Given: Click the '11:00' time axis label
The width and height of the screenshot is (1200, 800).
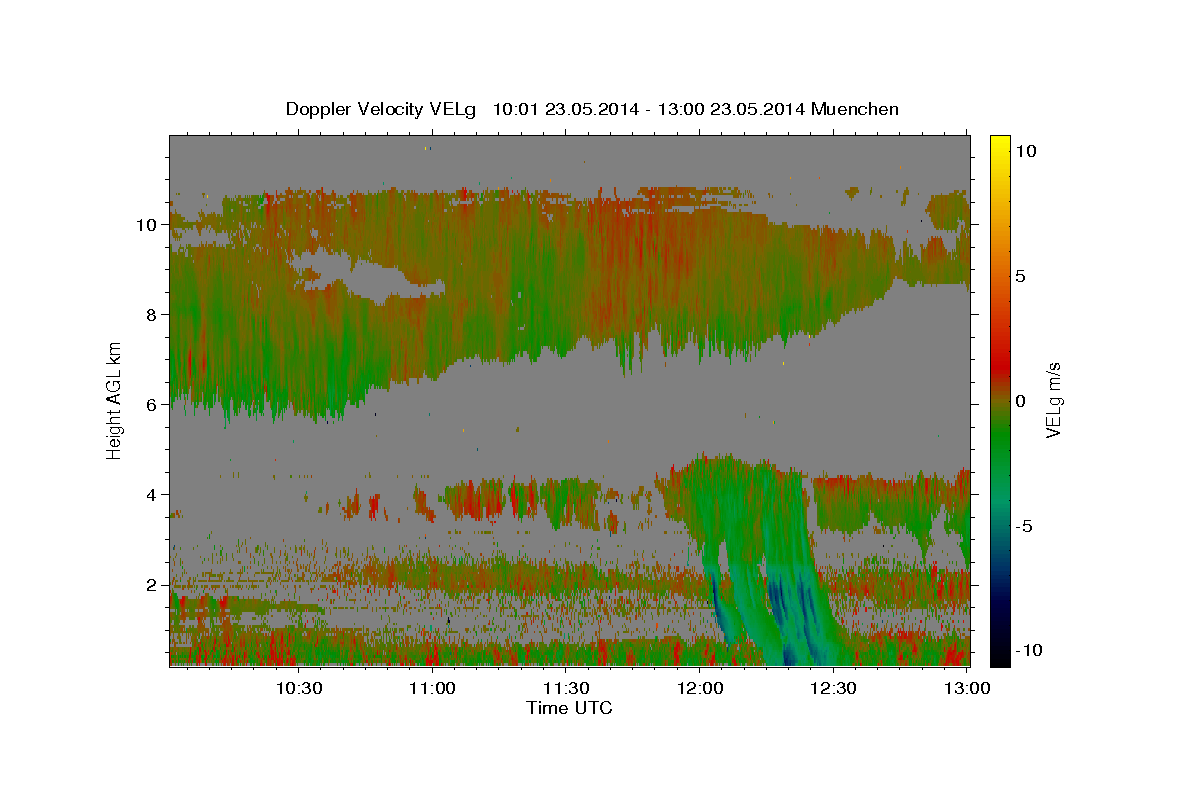Looking at the screenshot, I should 433,688.
